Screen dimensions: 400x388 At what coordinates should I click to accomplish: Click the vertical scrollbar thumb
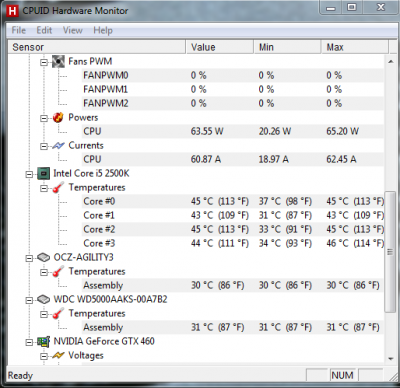(x=390, y=252)
